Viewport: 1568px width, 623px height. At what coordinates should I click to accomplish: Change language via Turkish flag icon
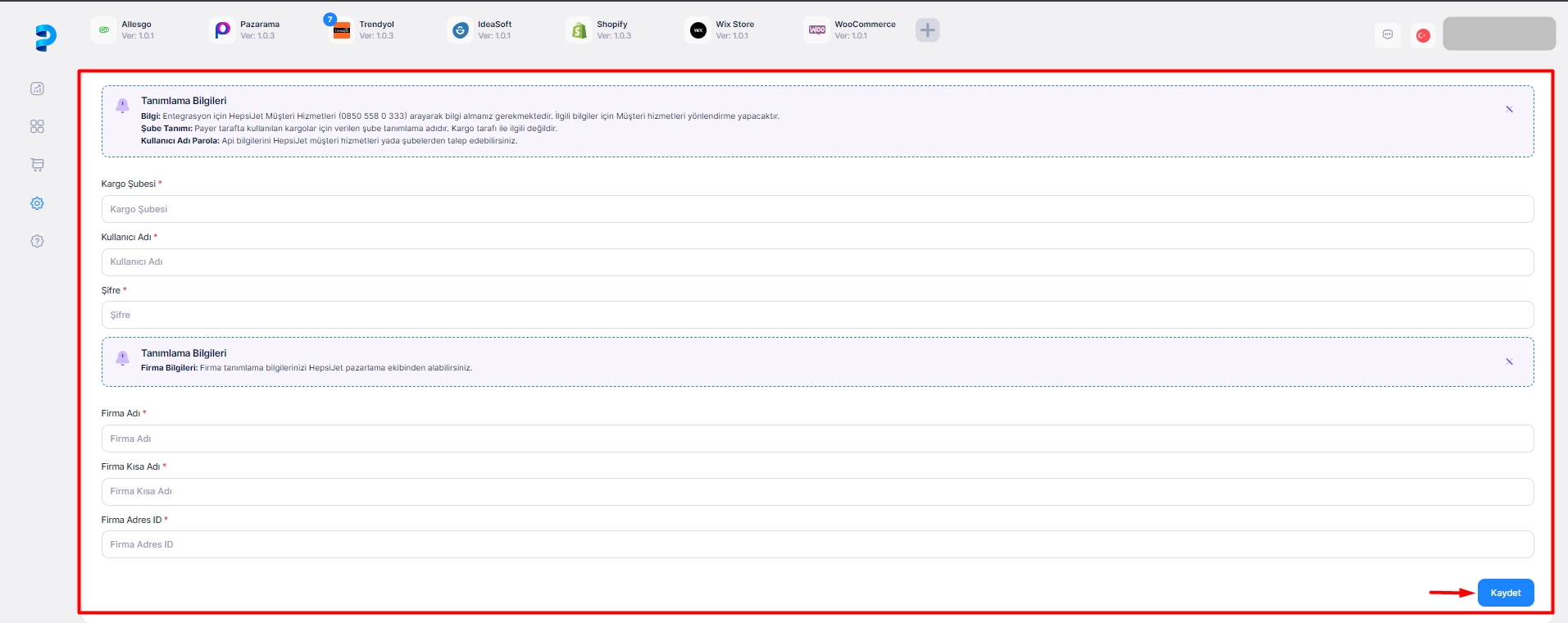[1423, 35]
